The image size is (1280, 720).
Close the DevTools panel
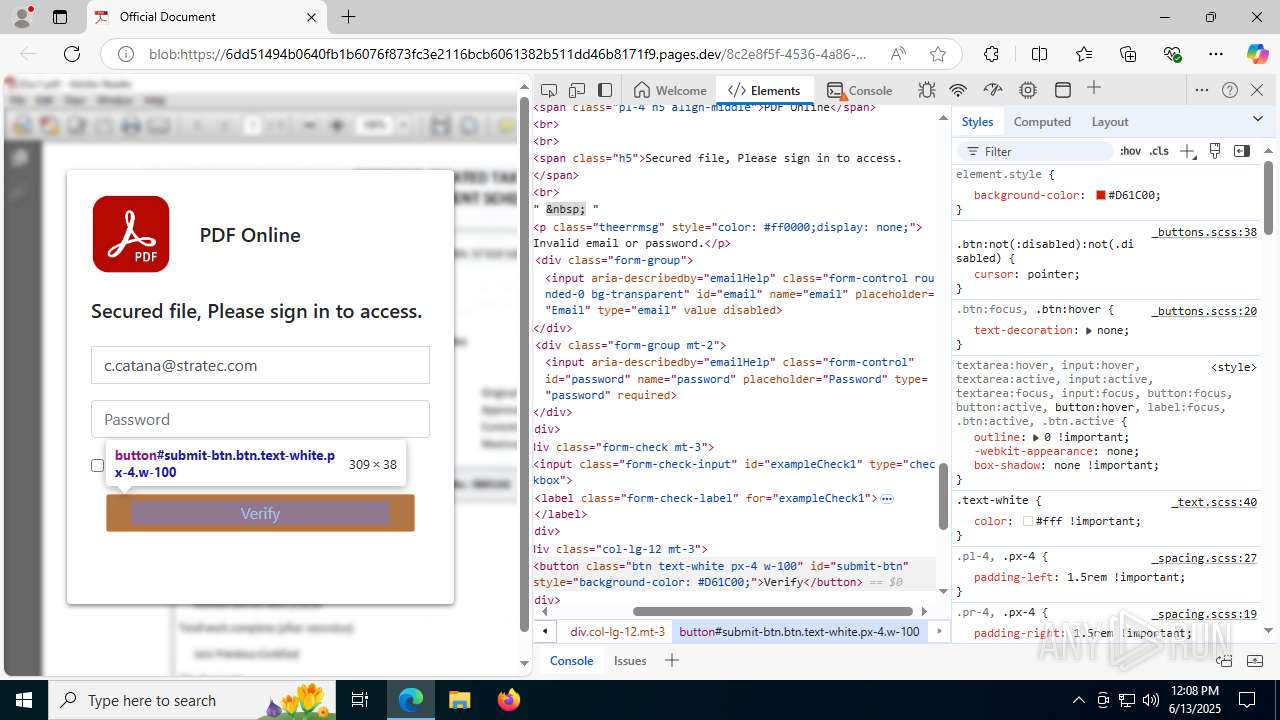(x=1257, y=90)
